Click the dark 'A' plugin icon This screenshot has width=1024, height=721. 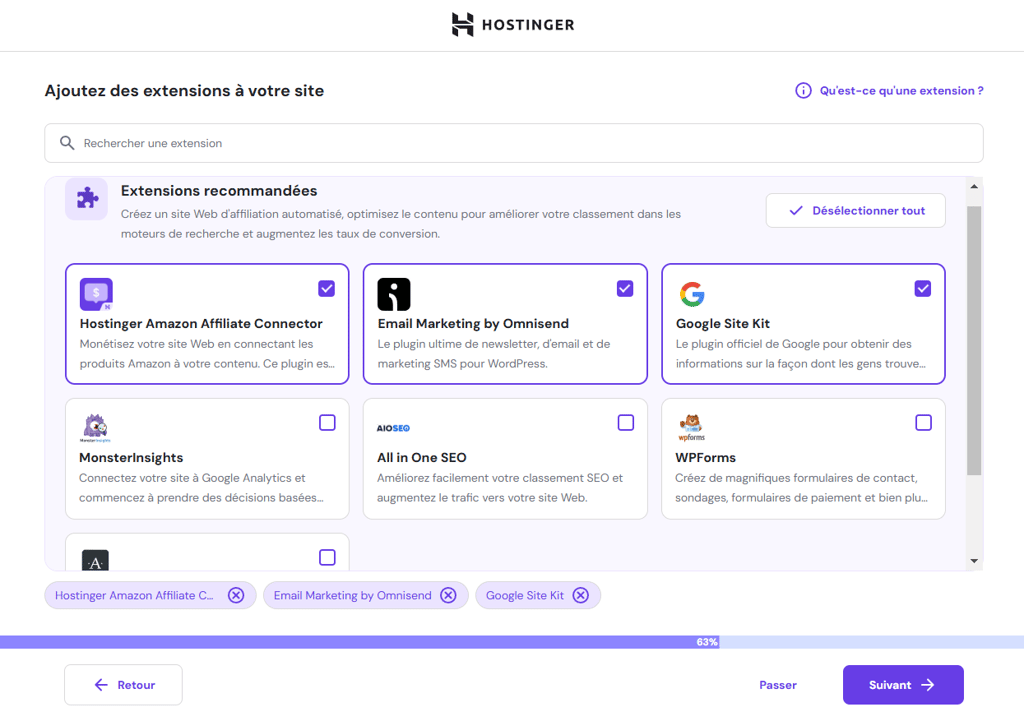point(95,562)
